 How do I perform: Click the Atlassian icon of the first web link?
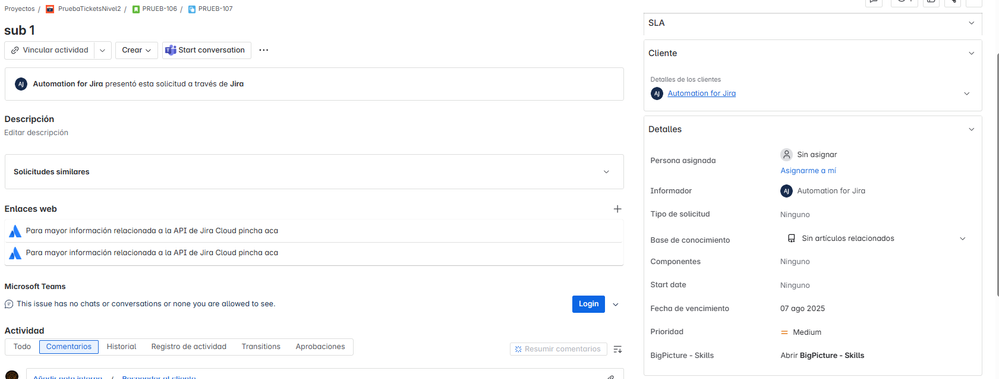[15, 231]
